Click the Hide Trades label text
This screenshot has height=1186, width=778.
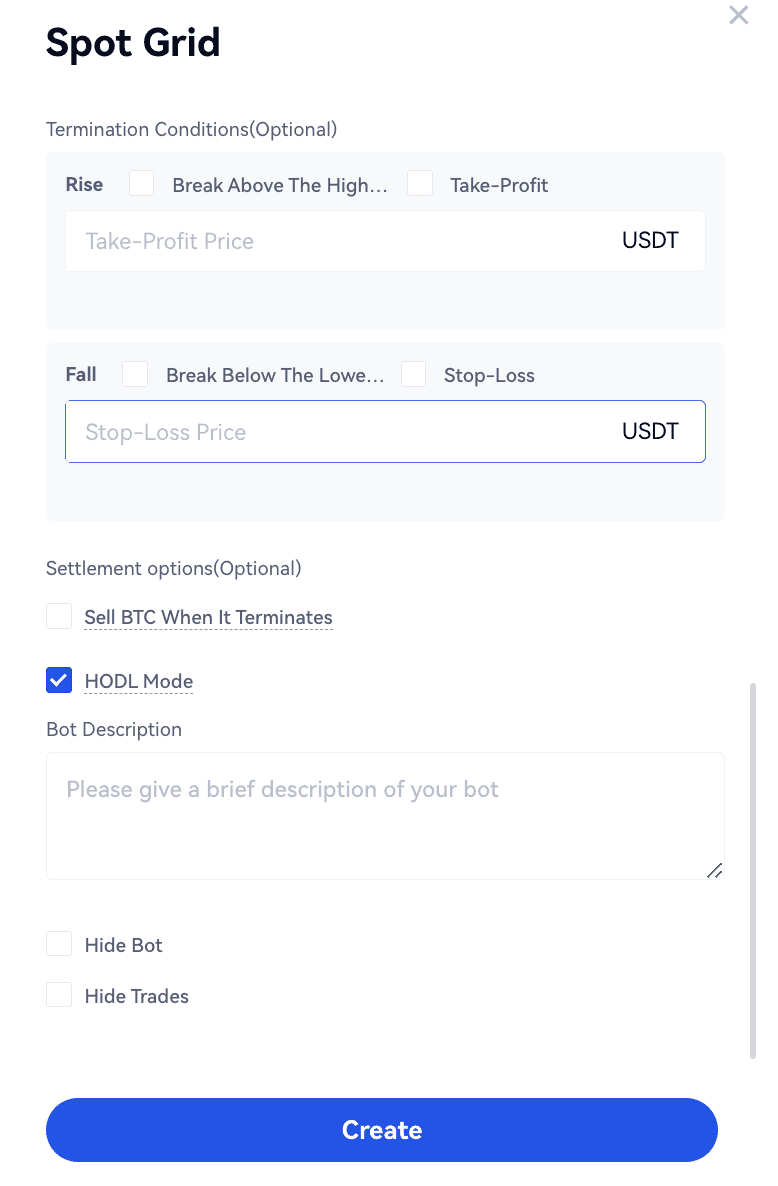(x=137, y=997)
